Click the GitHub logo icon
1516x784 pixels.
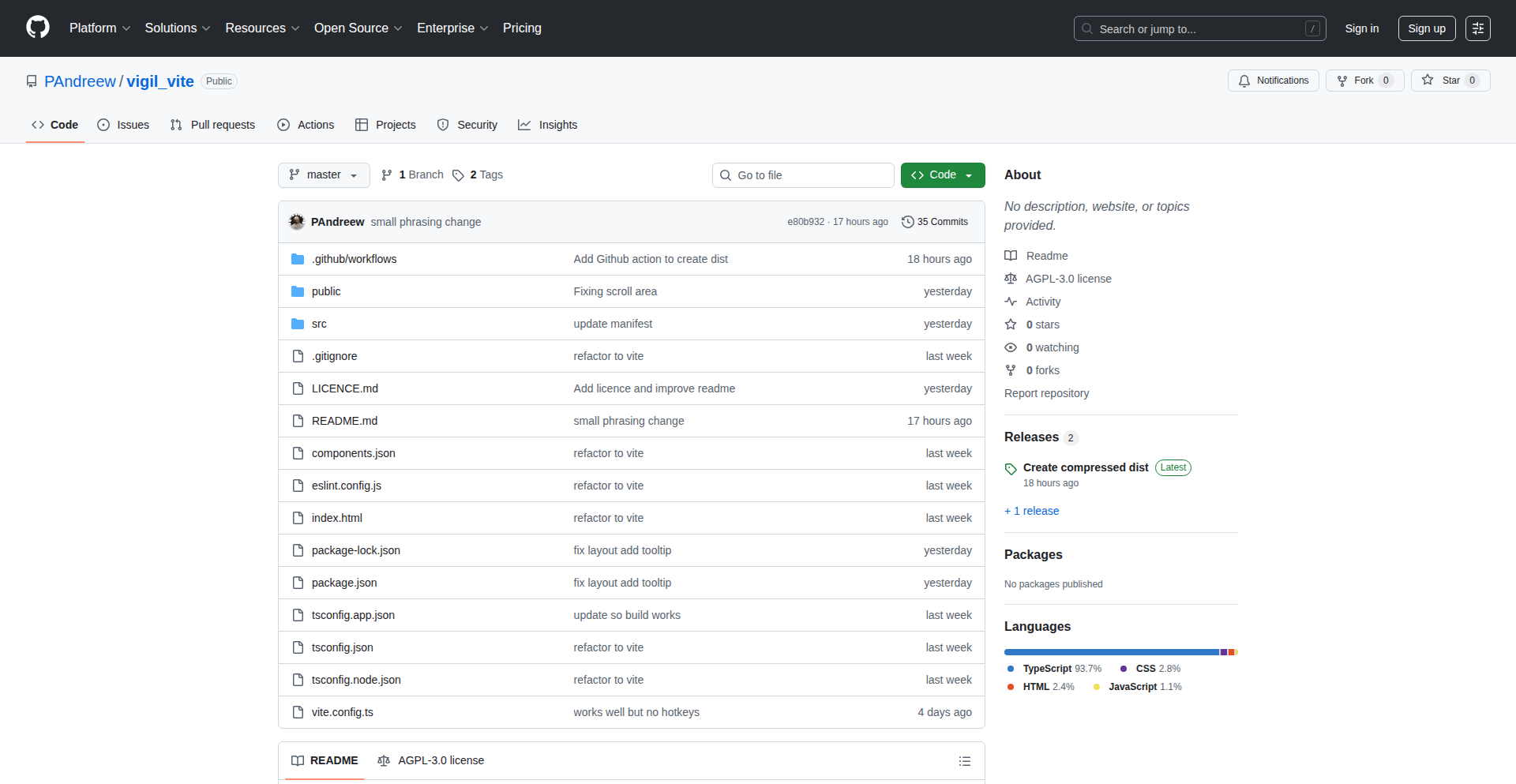click(38, 28)
